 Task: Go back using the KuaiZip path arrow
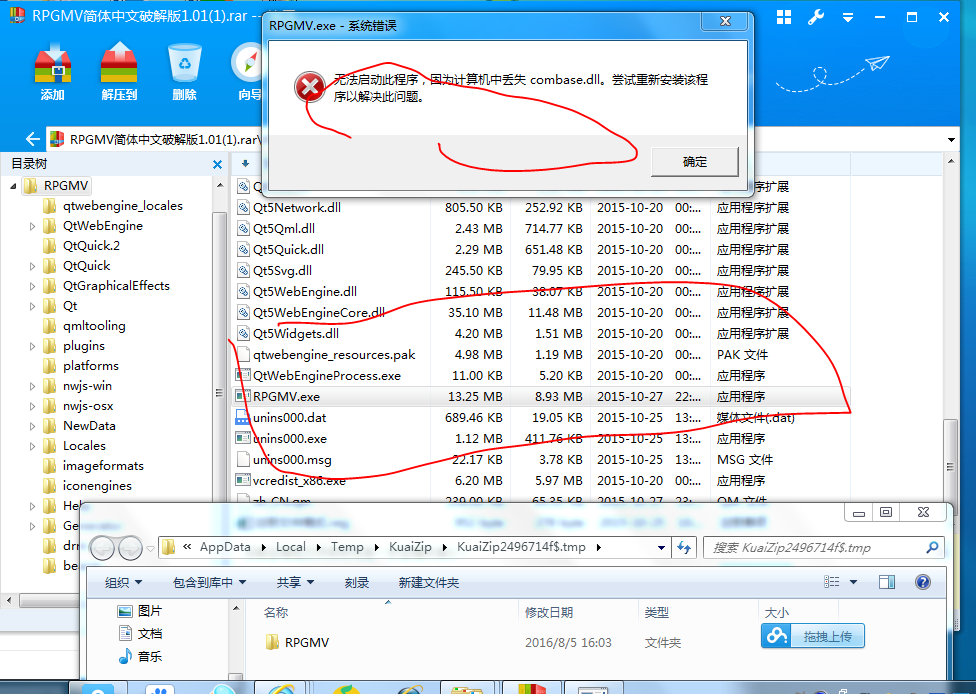32,139
